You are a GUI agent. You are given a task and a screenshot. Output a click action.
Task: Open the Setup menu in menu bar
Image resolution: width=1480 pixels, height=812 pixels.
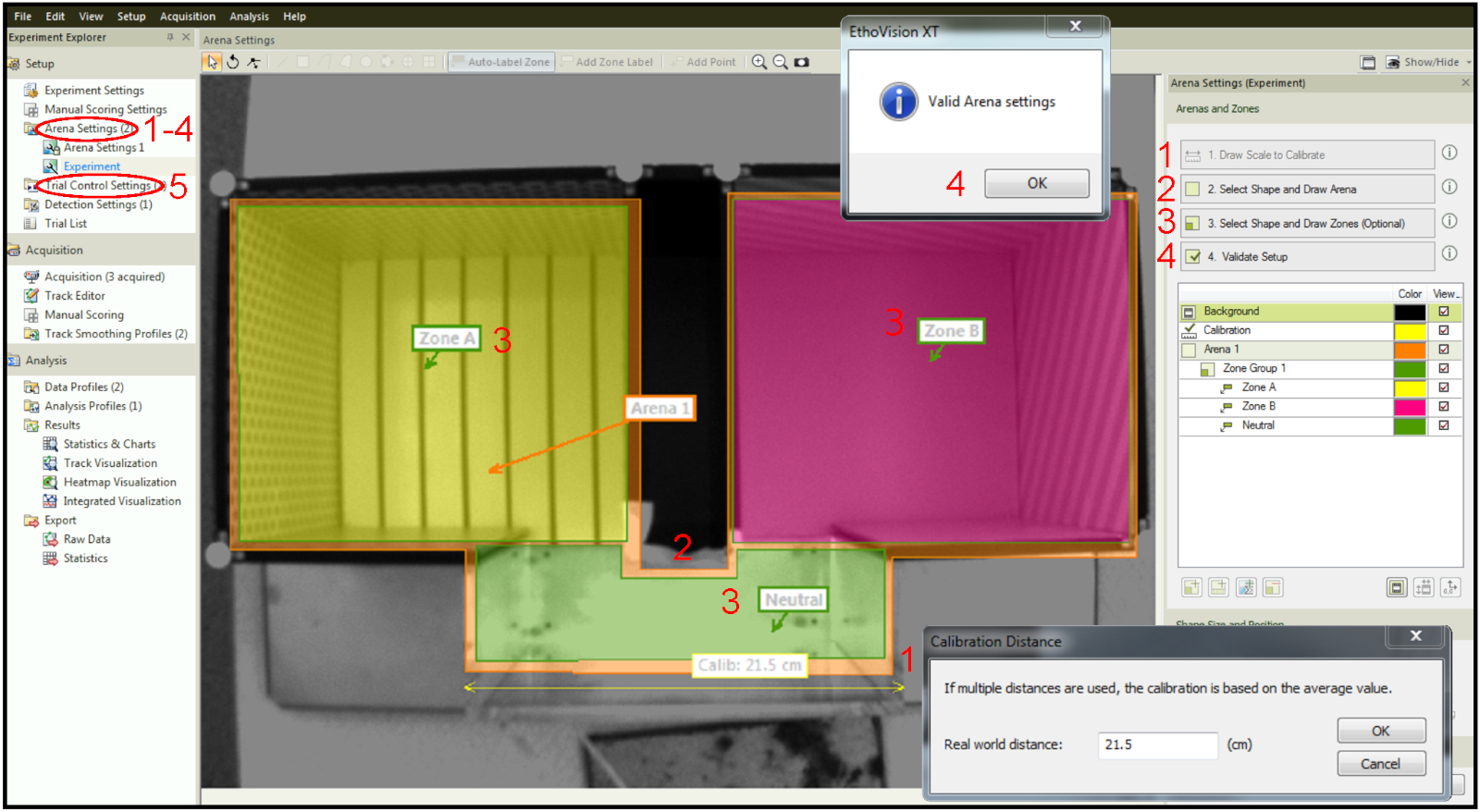coord(131,17)
